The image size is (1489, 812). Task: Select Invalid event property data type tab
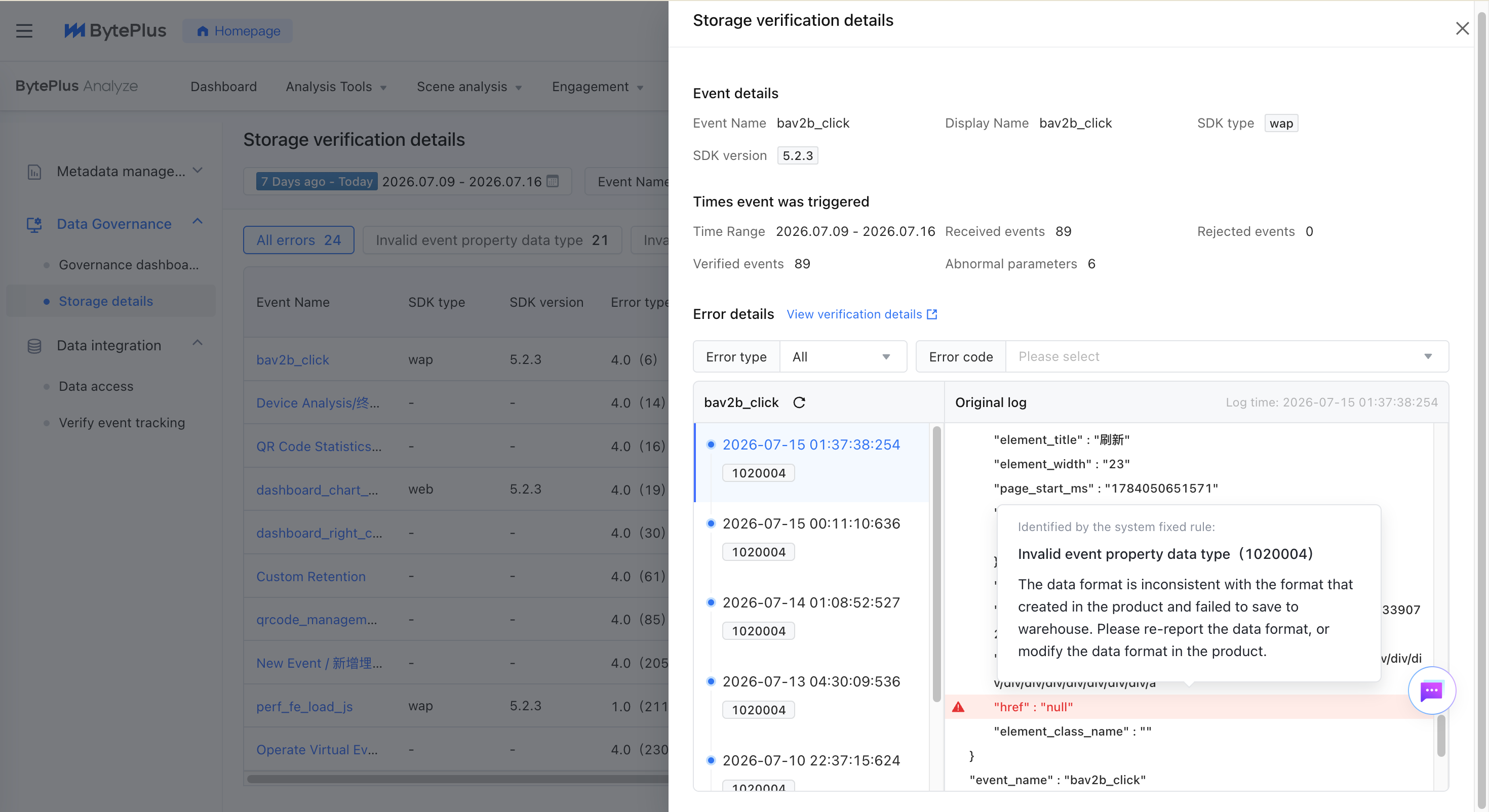coord(492,240)
